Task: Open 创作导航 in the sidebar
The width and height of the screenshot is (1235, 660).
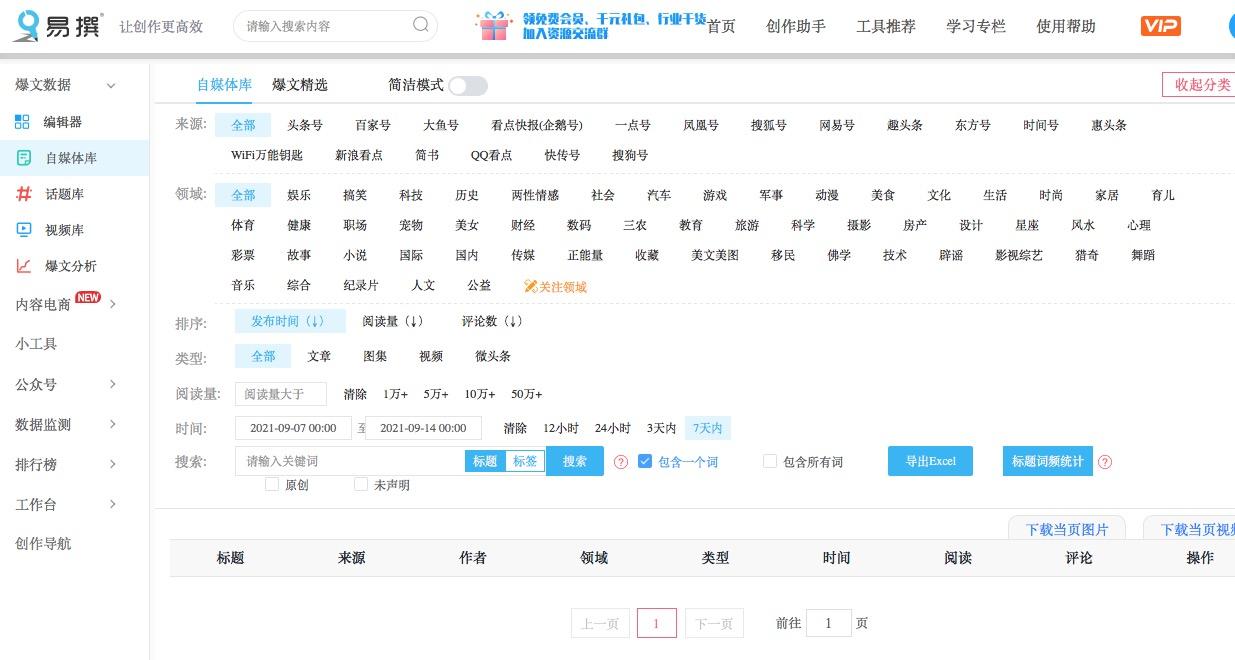Action: coord(43,544)
